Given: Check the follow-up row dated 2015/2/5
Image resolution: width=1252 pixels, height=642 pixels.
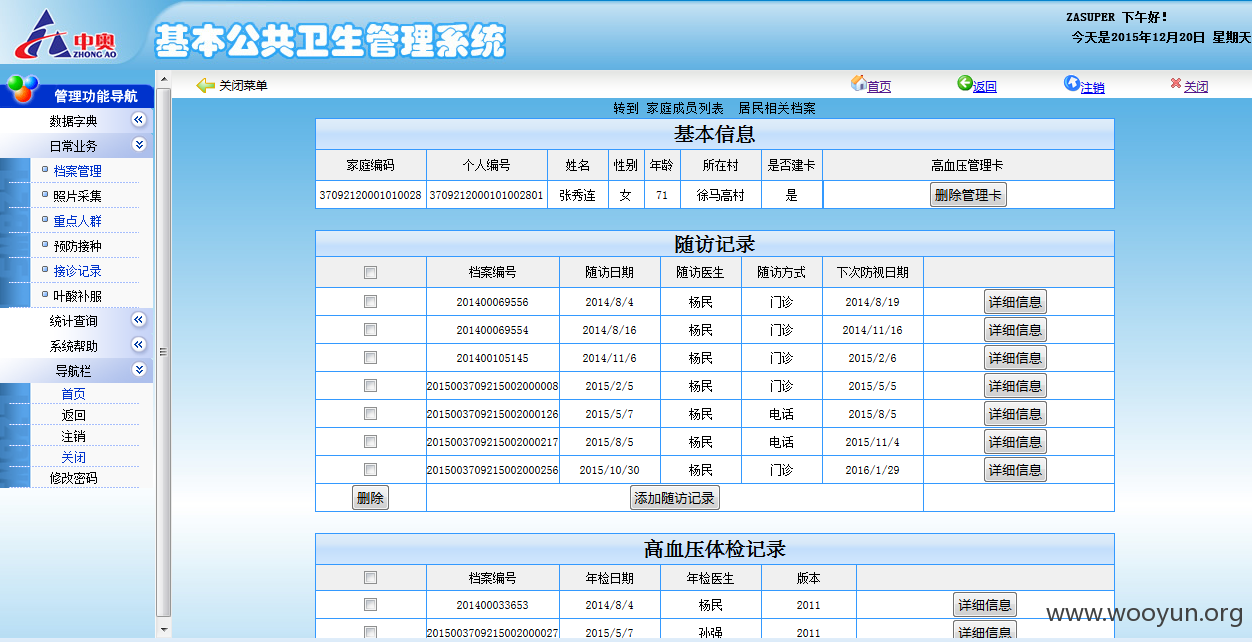Looking at the screenshot, I should pos(371,385).
